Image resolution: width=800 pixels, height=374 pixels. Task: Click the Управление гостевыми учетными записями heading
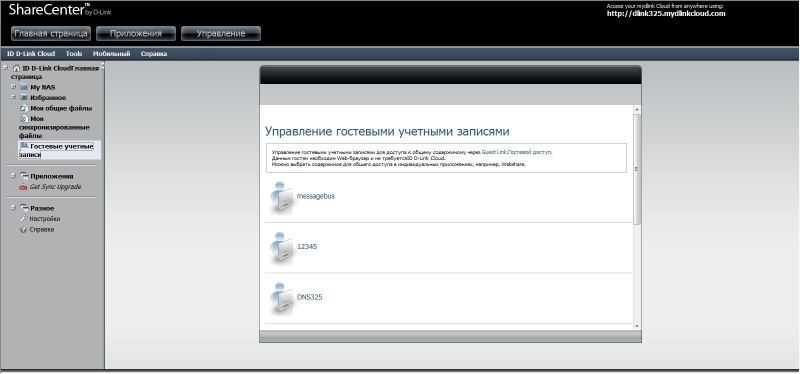387,131
